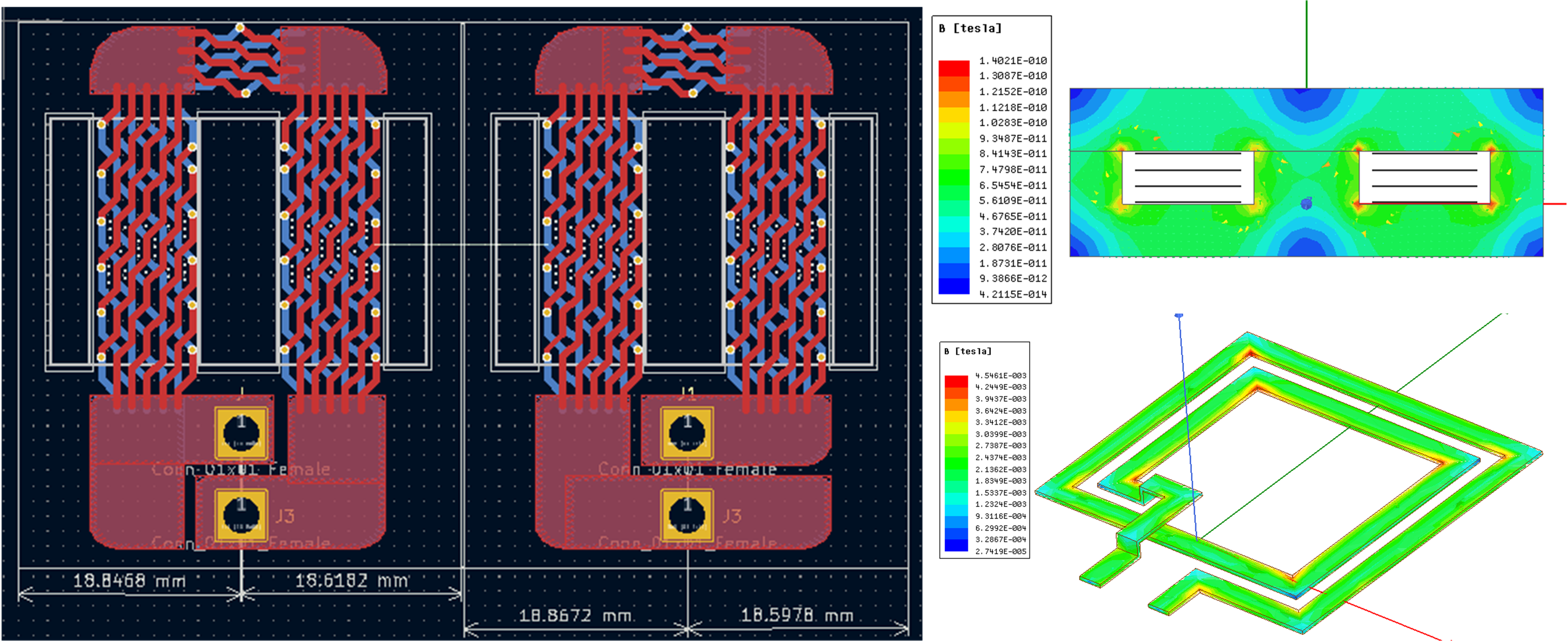The image size is (1568, 641).
Task: Click the top-center via on the left board
Action: click(x=240, y=27)
